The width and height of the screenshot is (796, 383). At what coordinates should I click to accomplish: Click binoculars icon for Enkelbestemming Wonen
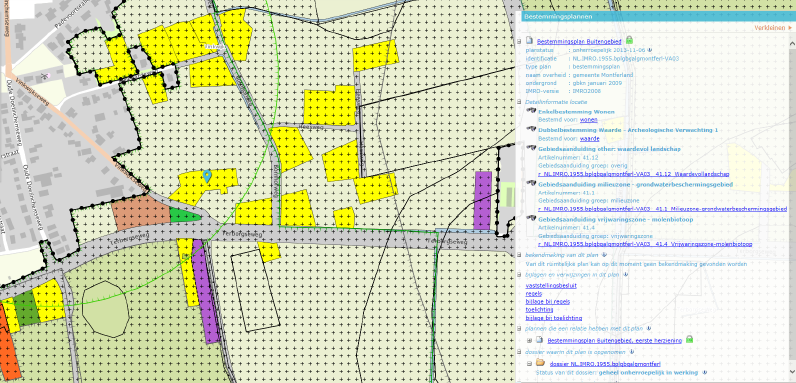(x=532, y=111)
